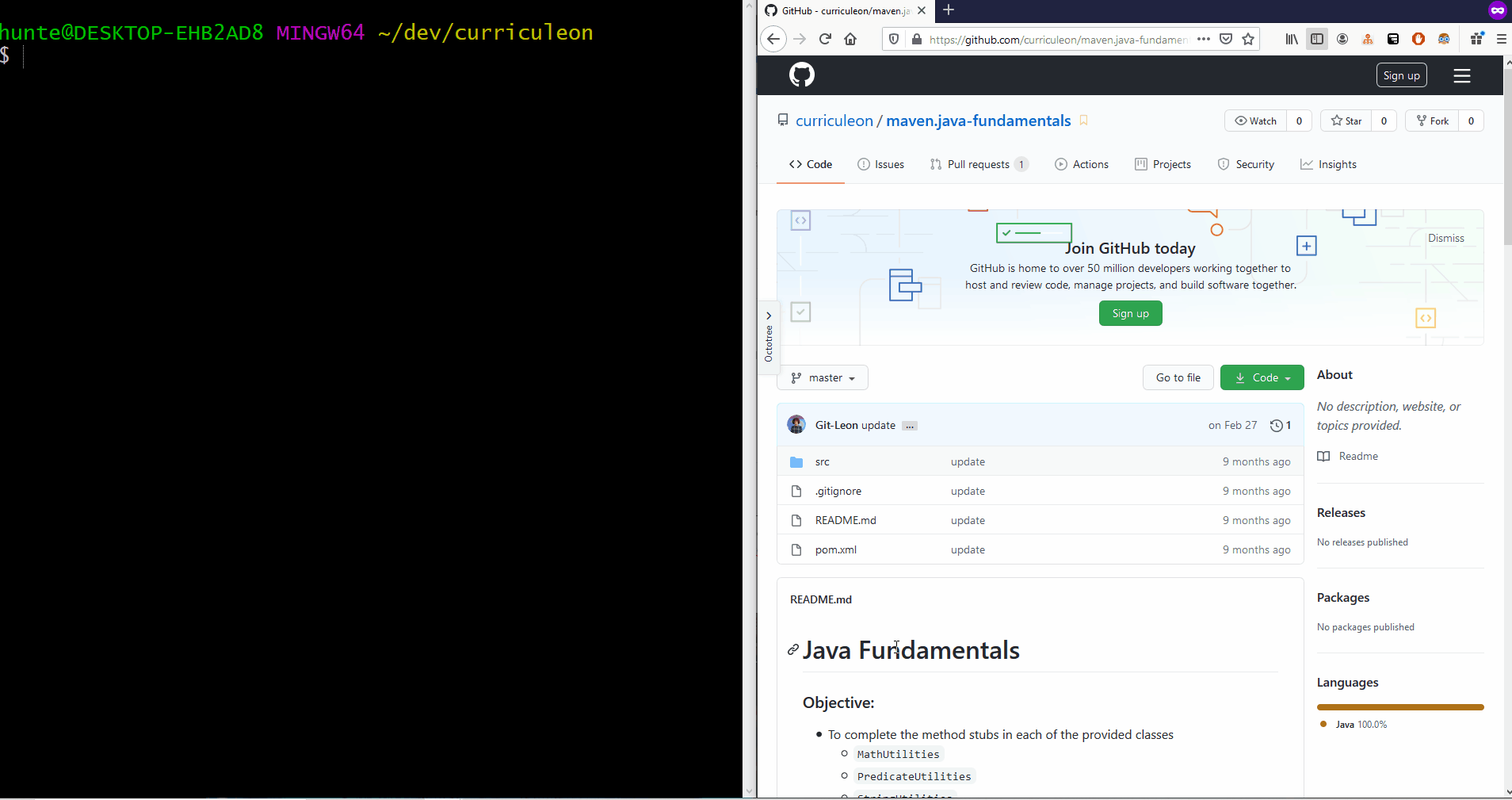Screen dimensions: 1512x800
Task: Open tracking protection shield
Action: [x=894, y=39]
